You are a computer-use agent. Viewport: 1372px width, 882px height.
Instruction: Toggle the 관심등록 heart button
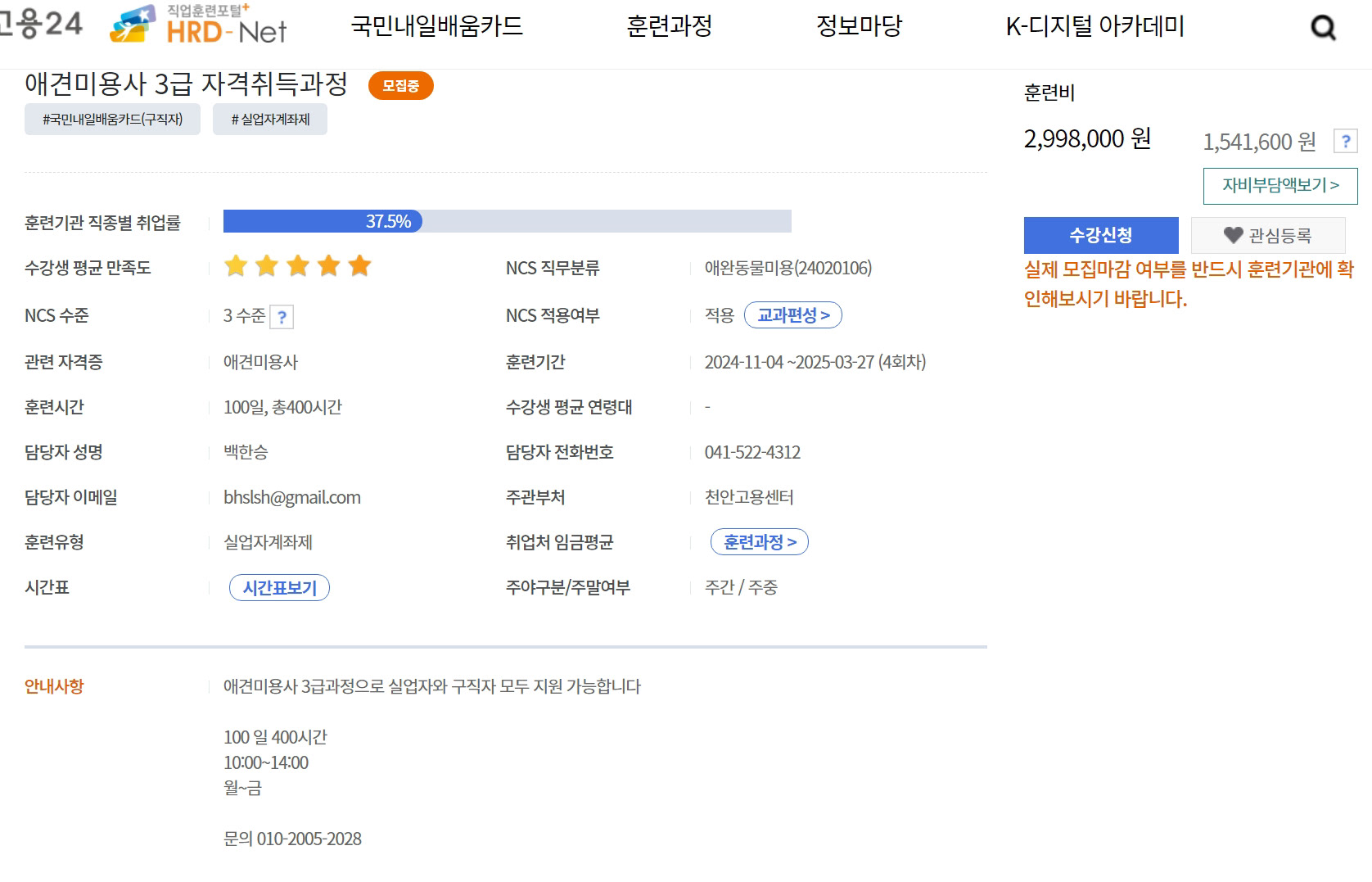click(x=1267, y=236)
